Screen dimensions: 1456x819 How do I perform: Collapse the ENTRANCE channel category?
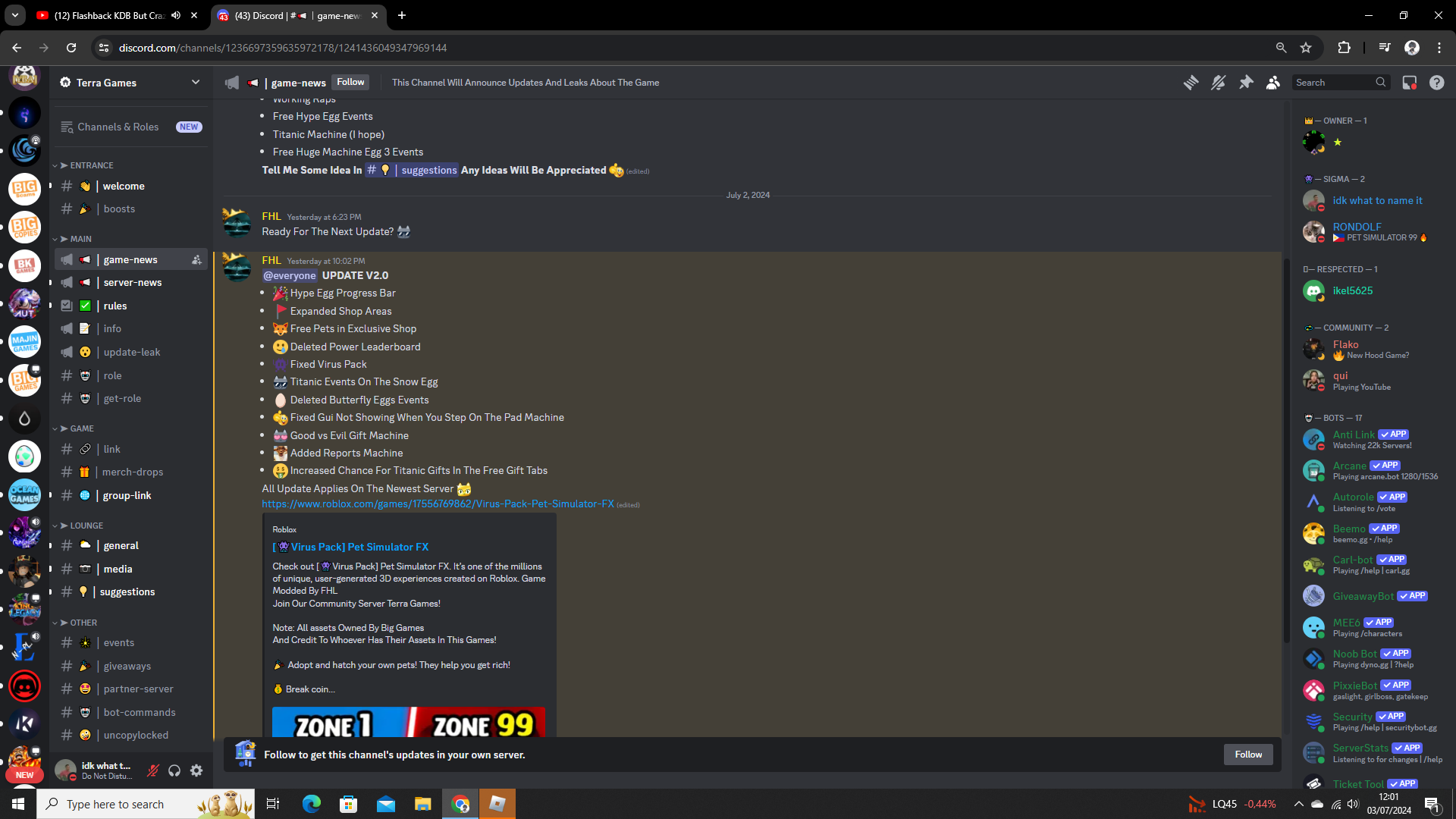[91, 165]
